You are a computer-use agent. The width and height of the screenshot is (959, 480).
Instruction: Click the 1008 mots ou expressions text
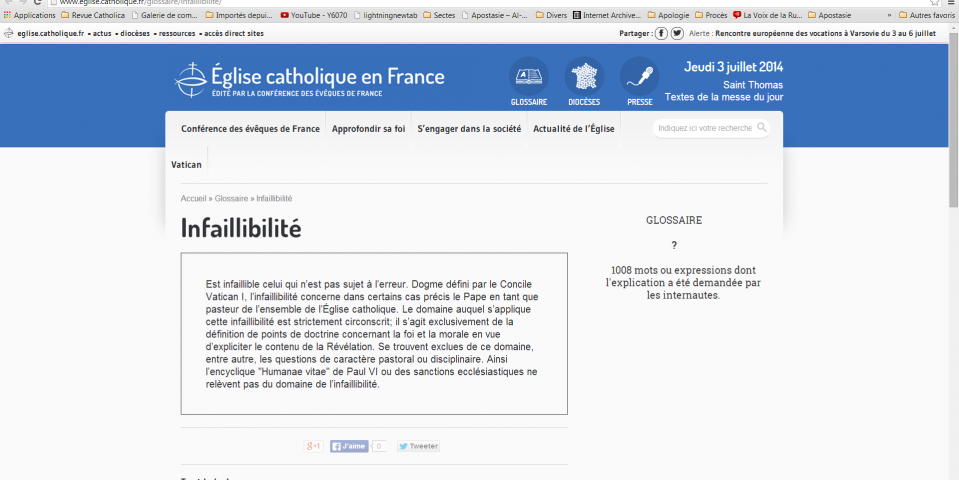683,282
